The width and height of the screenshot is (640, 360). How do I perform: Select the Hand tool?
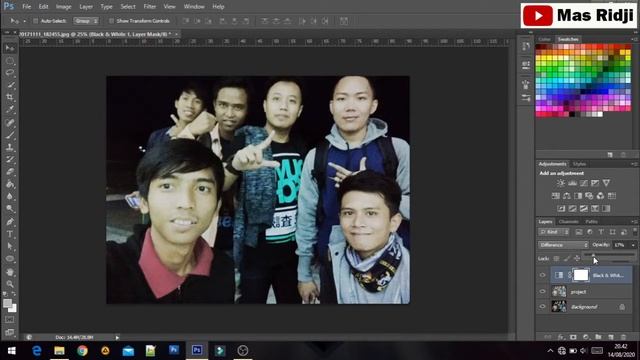click(10, 272)
